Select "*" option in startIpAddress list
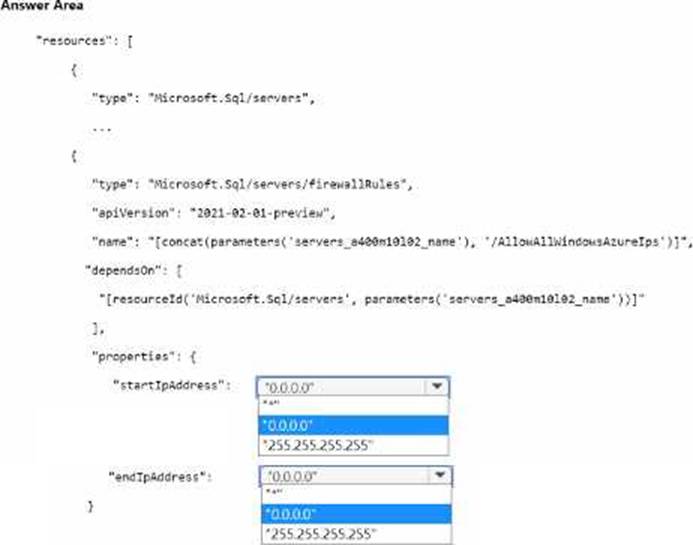Screen dimensions: 693x545 coord(353,404)
